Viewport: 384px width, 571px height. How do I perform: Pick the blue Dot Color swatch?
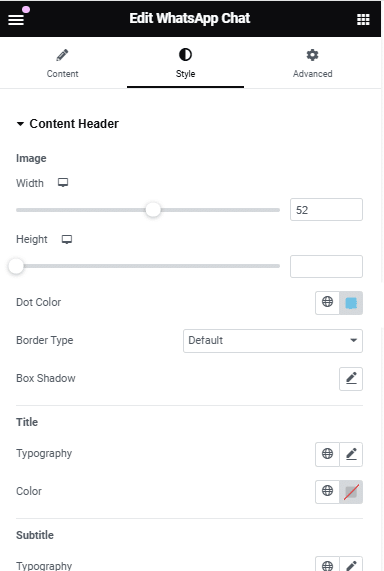point(351,302)
